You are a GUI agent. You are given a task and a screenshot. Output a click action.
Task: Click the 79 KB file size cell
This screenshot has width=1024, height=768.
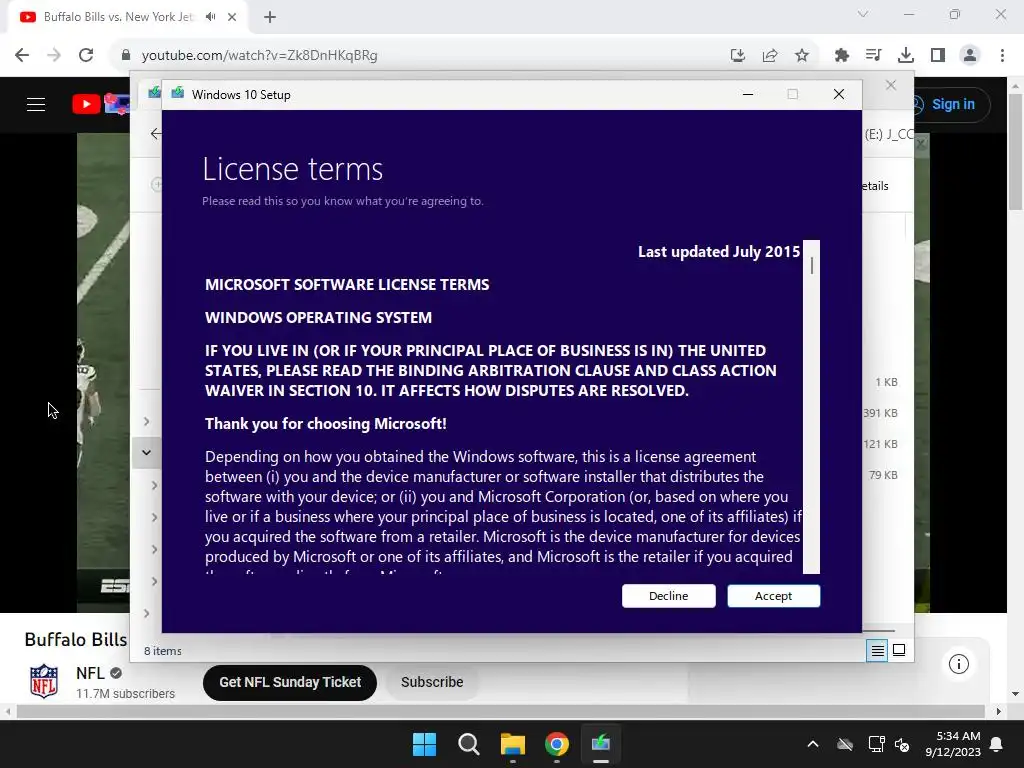point(883,475)
